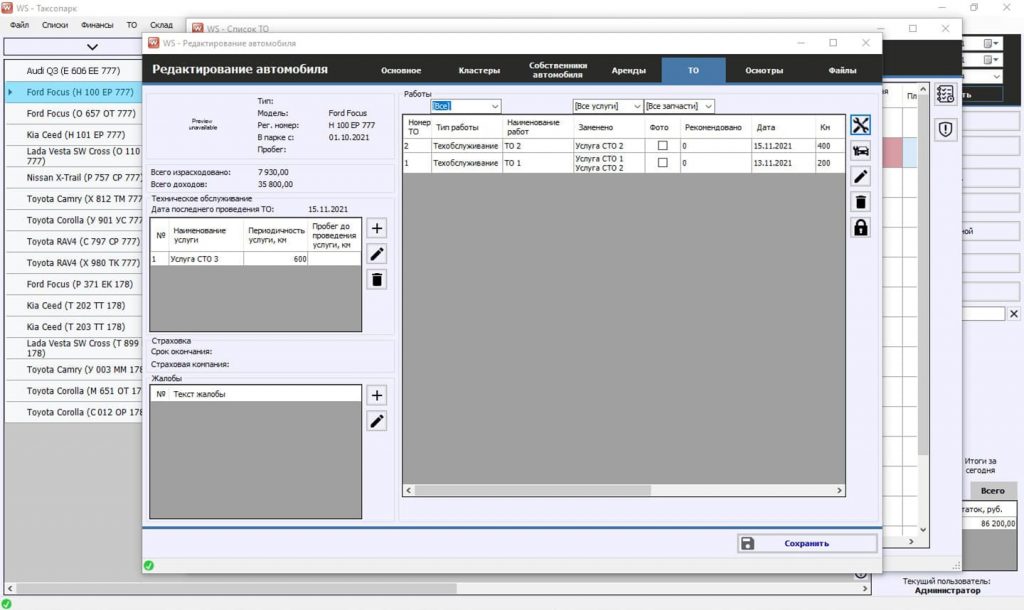Expand the dropdown above the car list
1024x610 pixels.
click(x=92, y=47)
